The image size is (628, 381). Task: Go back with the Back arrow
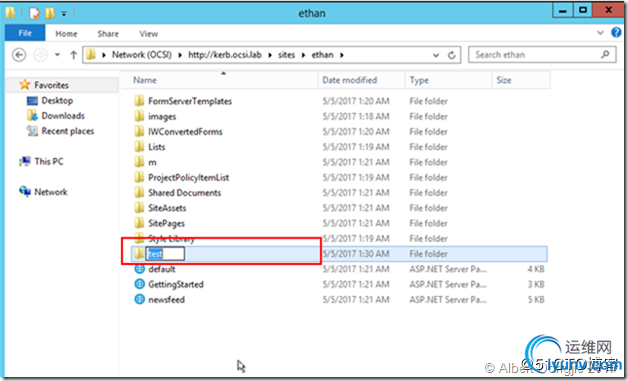(x=19, y=55)
